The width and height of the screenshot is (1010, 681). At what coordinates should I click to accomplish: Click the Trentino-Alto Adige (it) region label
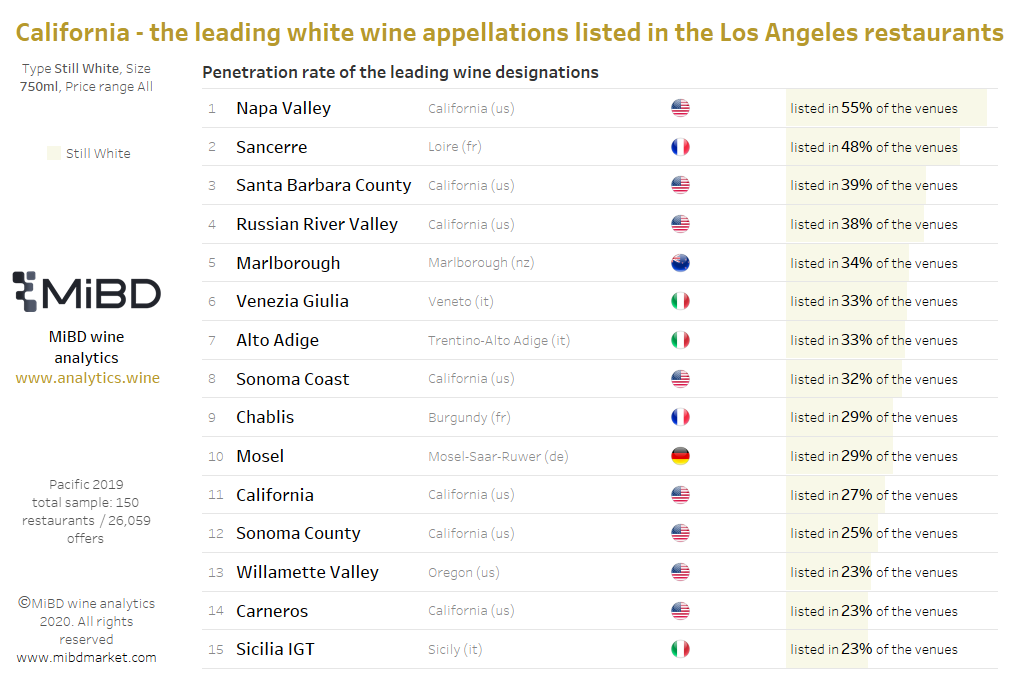[499, 340]
